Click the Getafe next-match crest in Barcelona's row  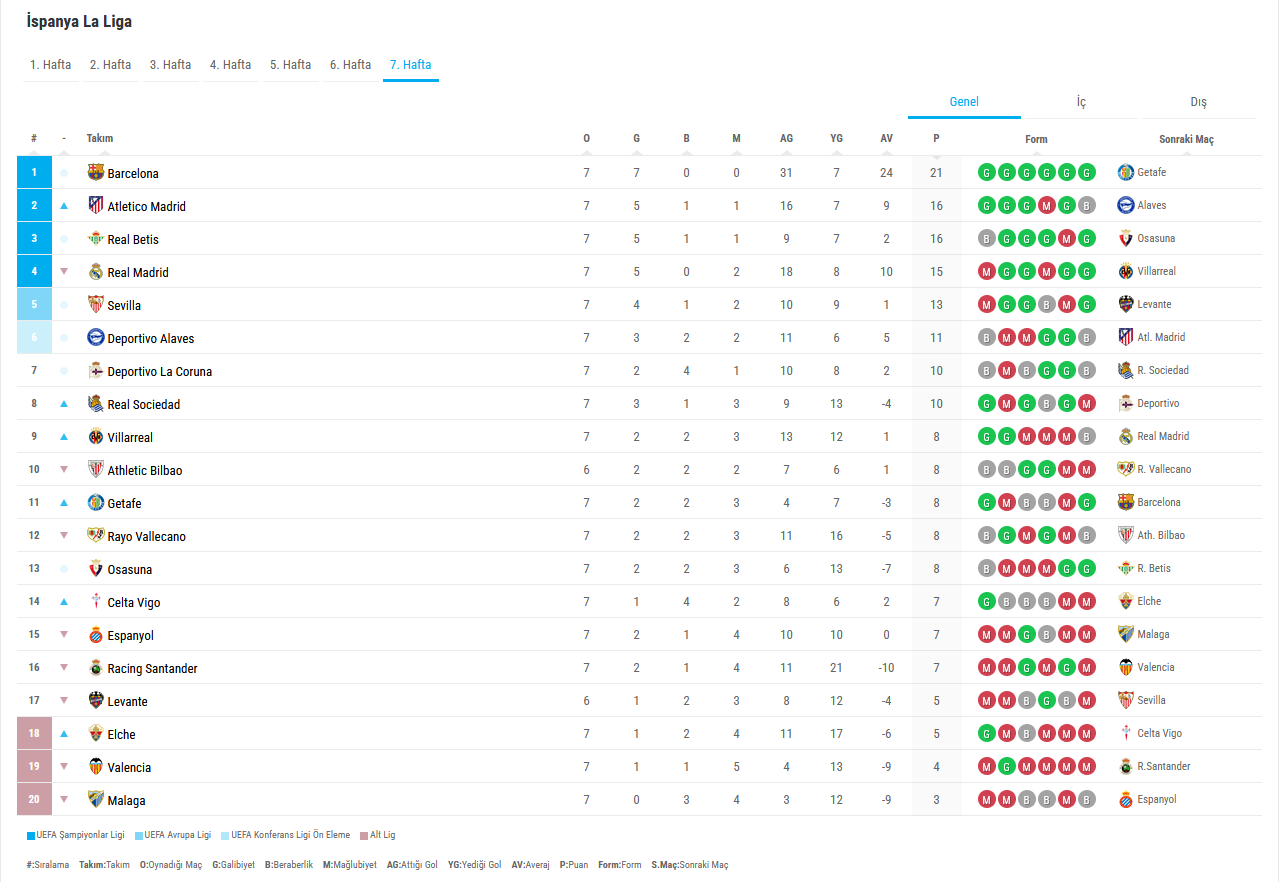(1126, 172)
